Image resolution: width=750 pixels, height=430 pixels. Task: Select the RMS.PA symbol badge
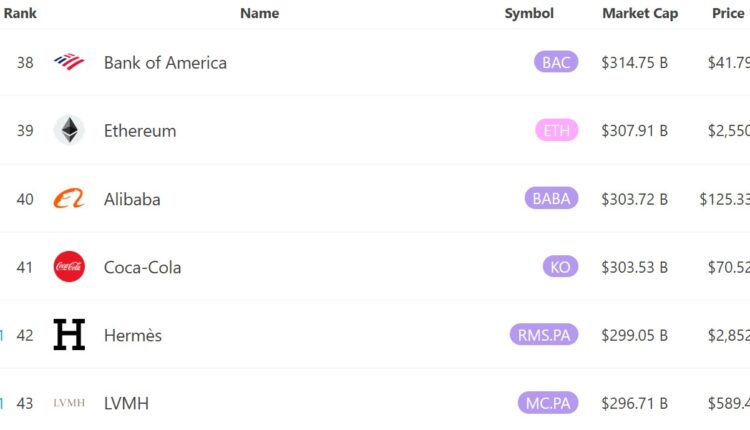pos(544,335)
